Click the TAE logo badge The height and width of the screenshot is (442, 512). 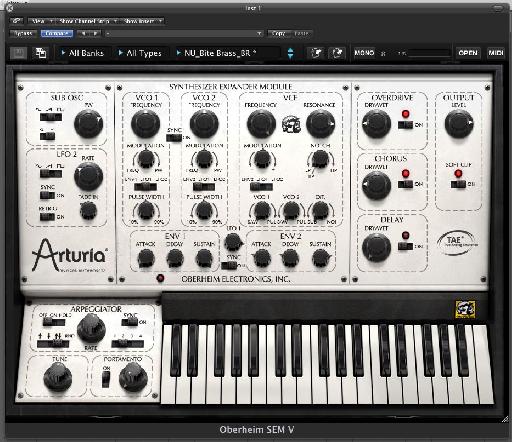[457, 242]
